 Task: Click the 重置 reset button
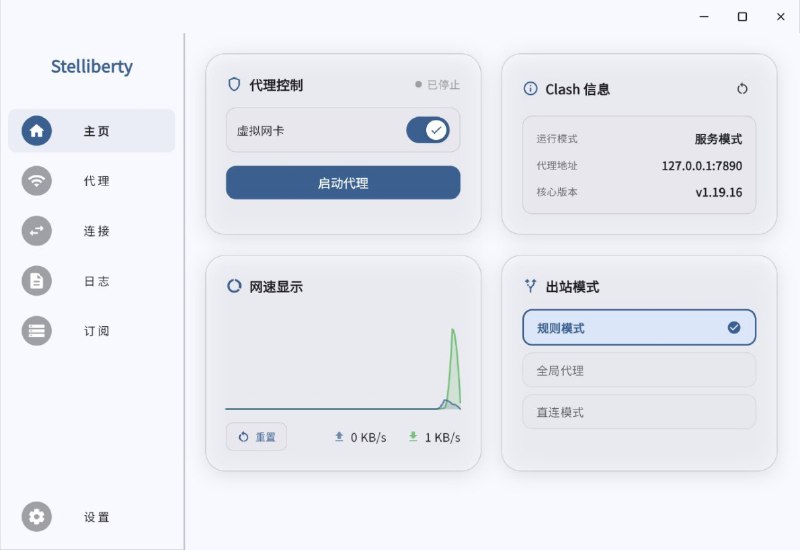(x=256, y=437)
